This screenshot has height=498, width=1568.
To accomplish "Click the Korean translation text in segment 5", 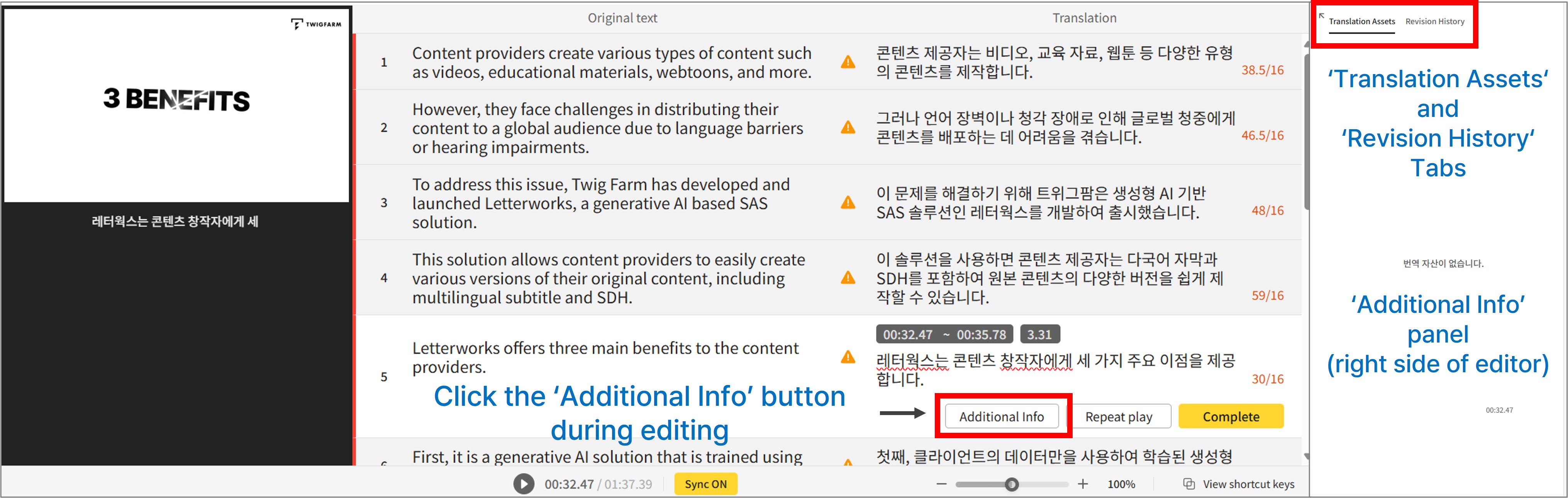I will tap(1055, 369).
